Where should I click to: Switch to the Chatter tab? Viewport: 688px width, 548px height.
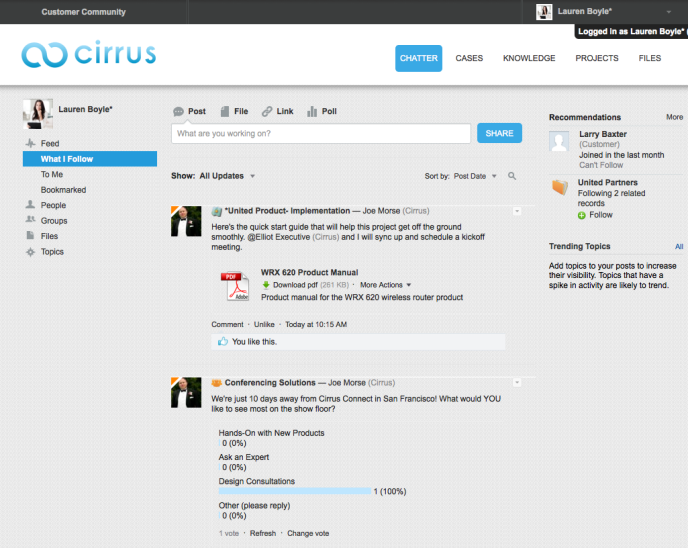[419, 58]
